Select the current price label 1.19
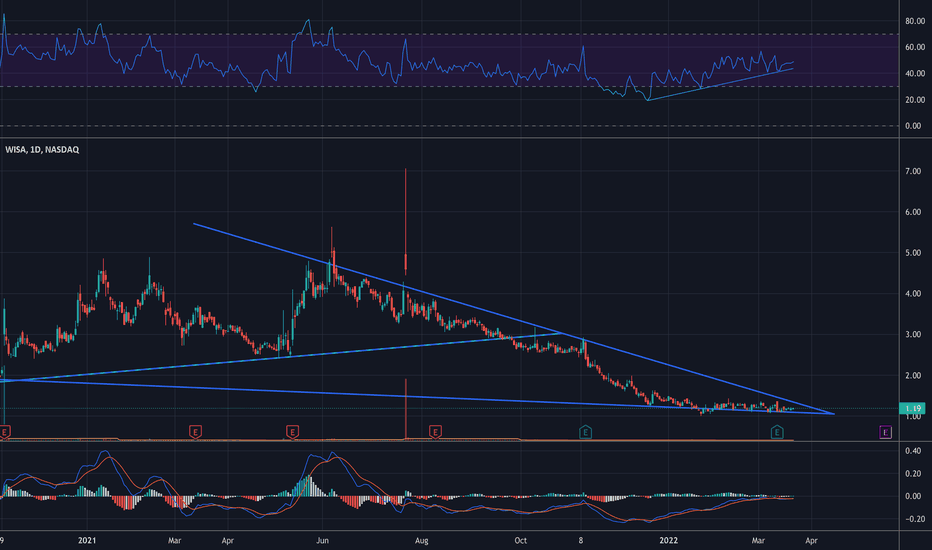 tap(912, 408)
